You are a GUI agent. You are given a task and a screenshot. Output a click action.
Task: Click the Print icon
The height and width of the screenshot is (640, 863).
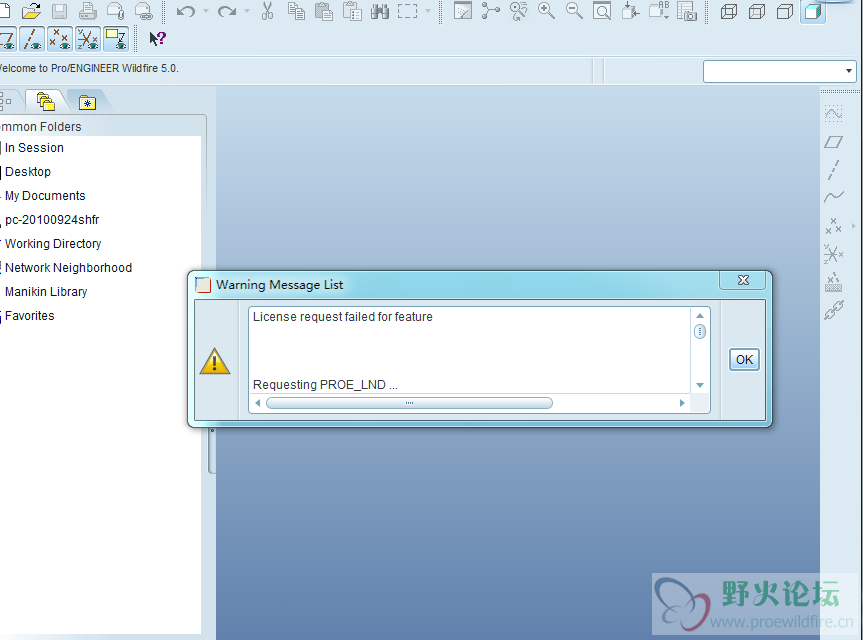(88, 10)
